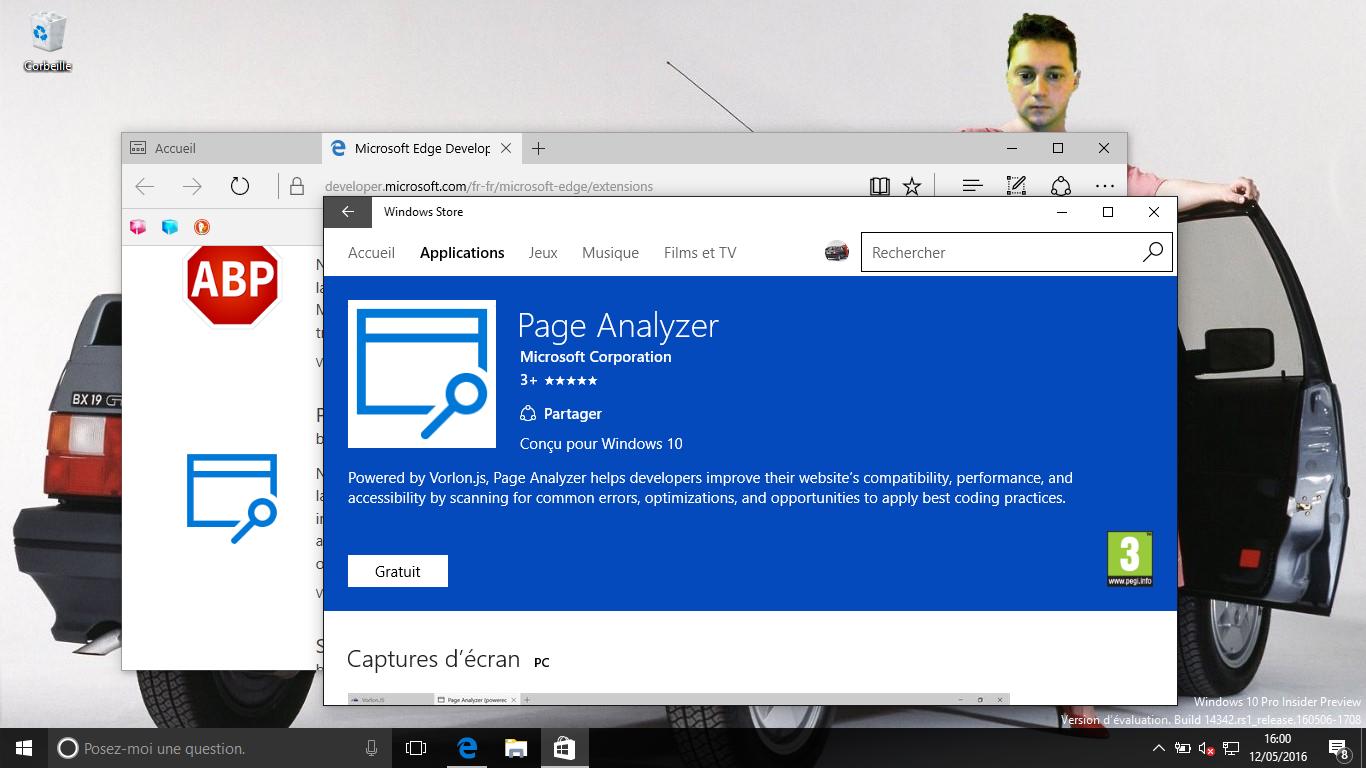Open Edge More actions ellipsis menu
Viewport: 1366px width, 768px height.
pos(1104,186)
